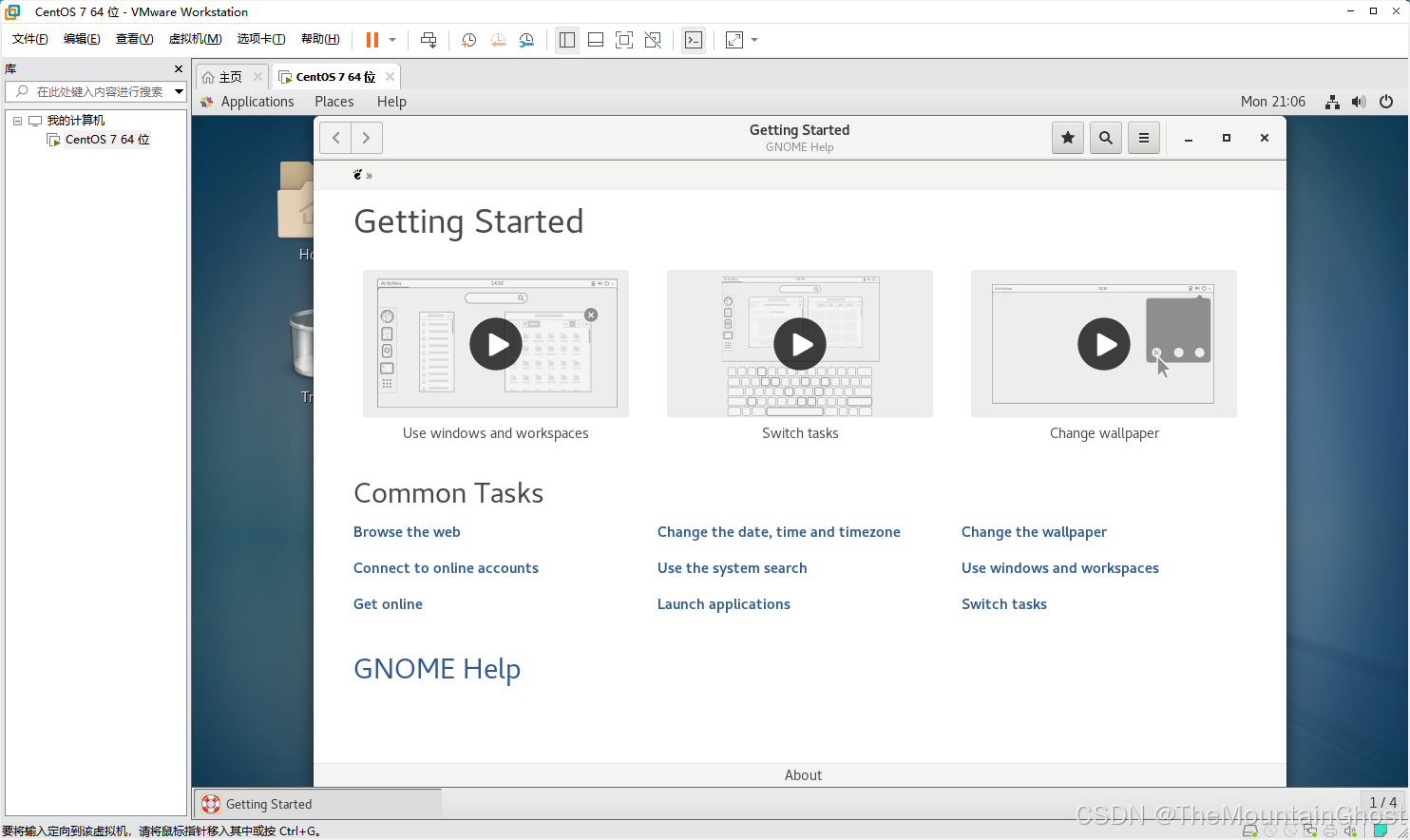Open the Get online link

(388, 604)
